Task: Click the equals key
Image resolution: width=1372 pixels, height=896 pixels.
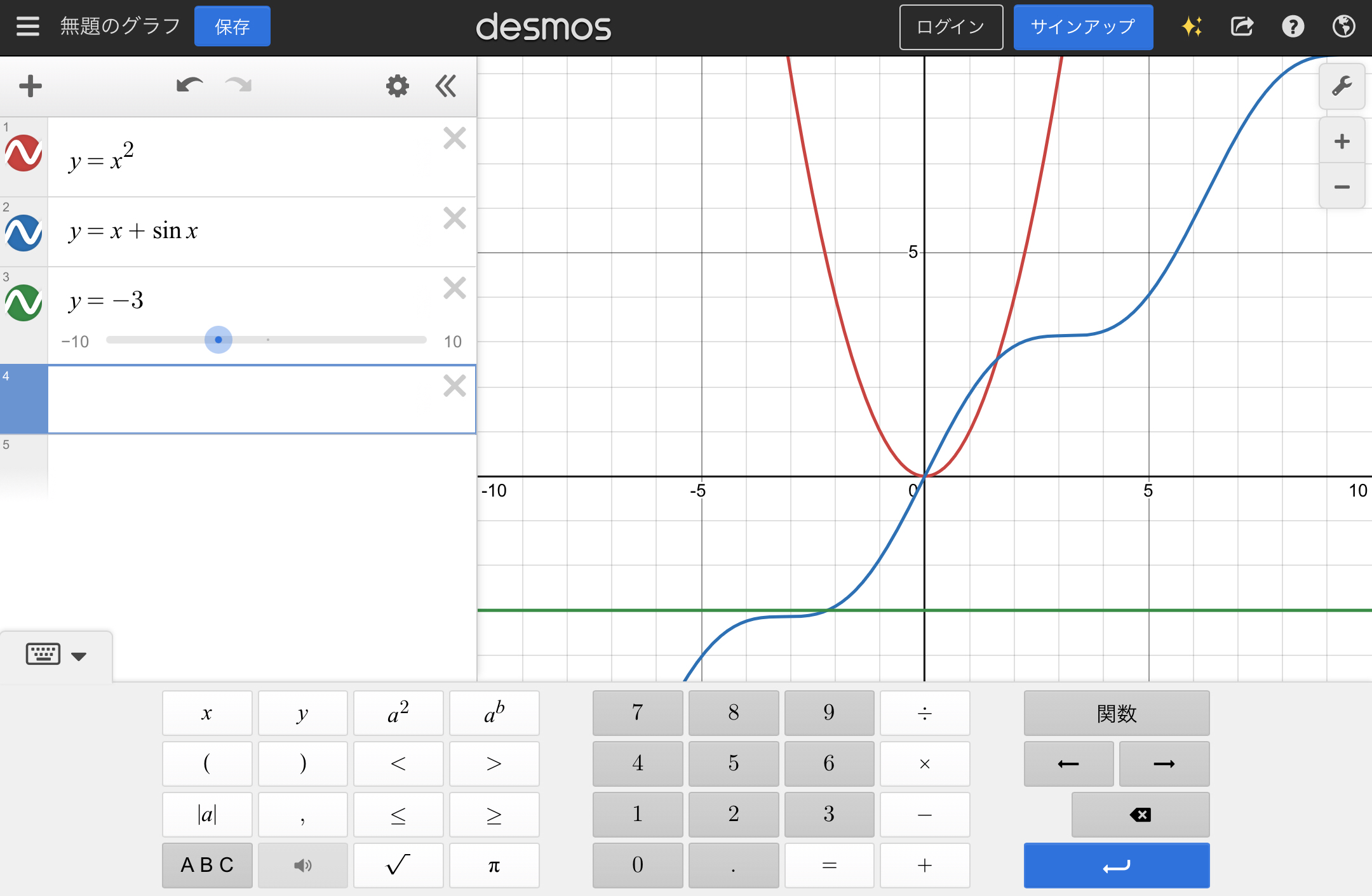Action: (830, 866)
